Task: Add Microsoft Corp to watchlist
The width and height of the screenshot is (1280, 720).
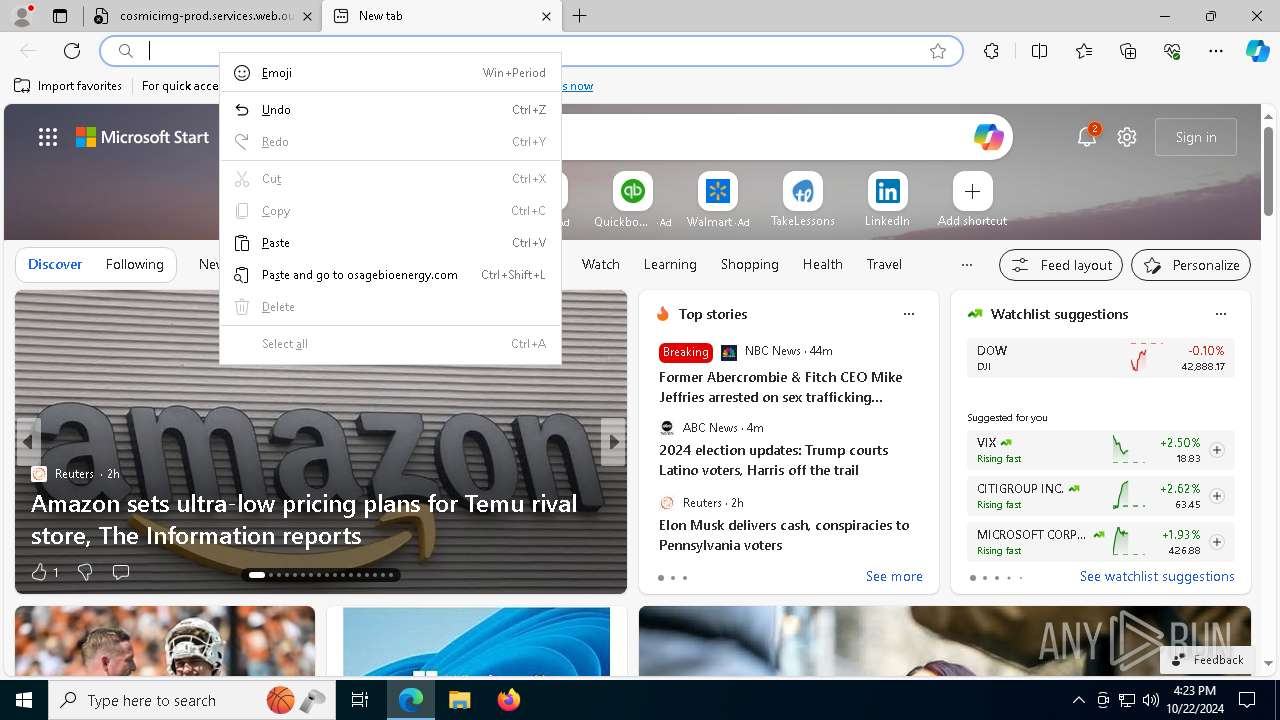Action: pyautogui.click(x=1216, y=542)
